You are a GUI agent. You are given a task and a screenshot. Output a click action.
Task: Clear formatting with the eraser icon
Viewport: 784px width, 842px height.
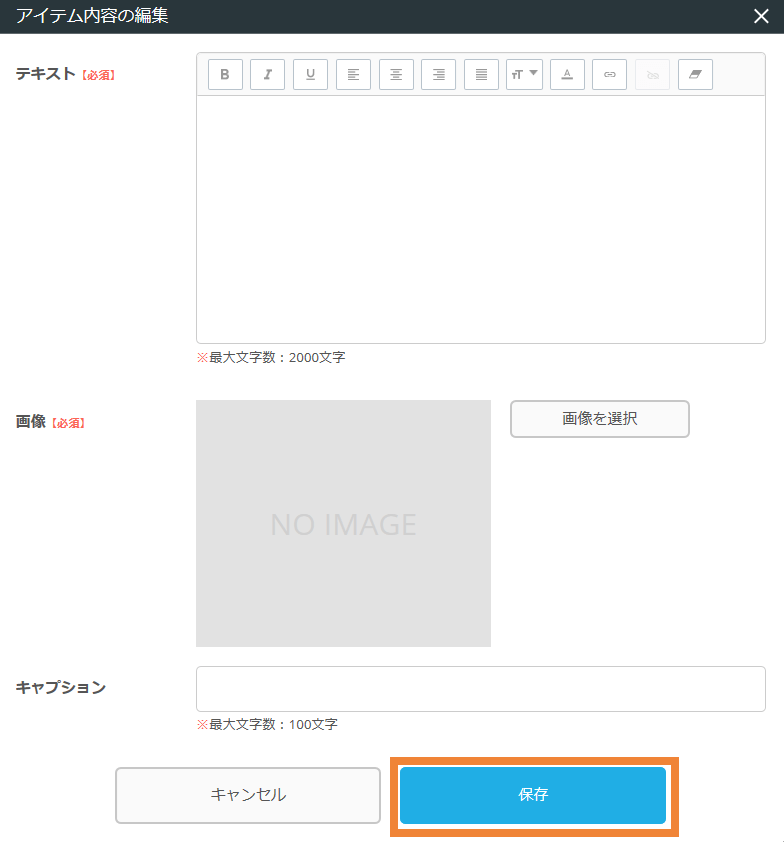coord(695,74)
